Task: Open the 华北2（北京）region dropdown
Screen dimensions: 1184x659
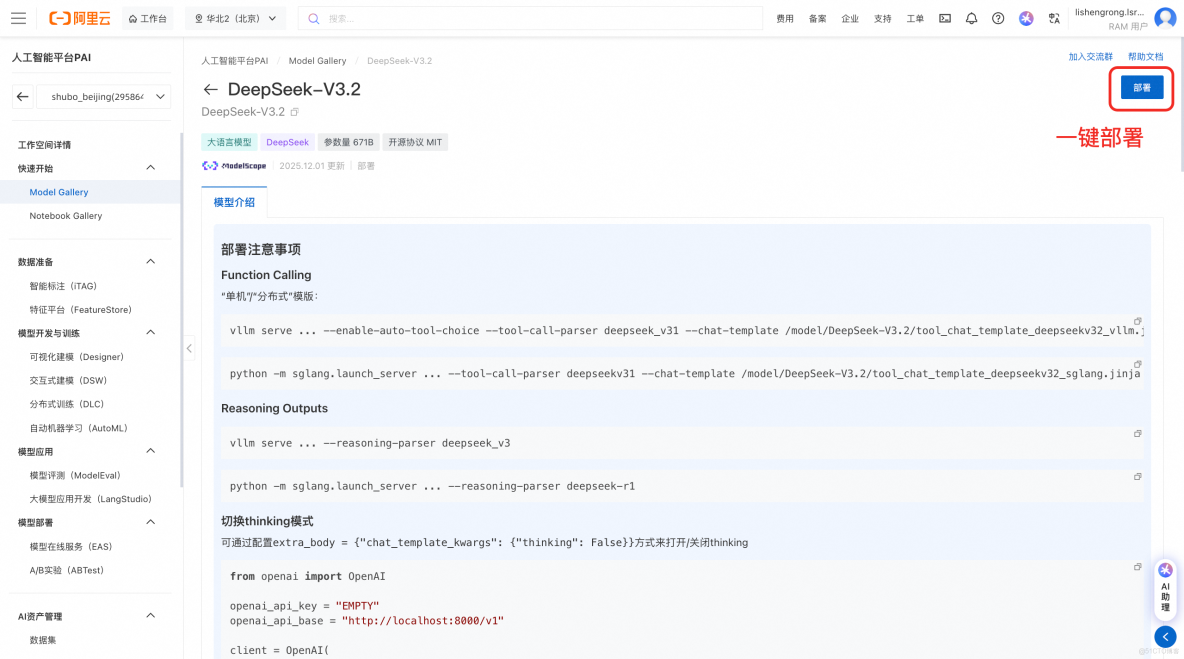Action: point(235,17)
